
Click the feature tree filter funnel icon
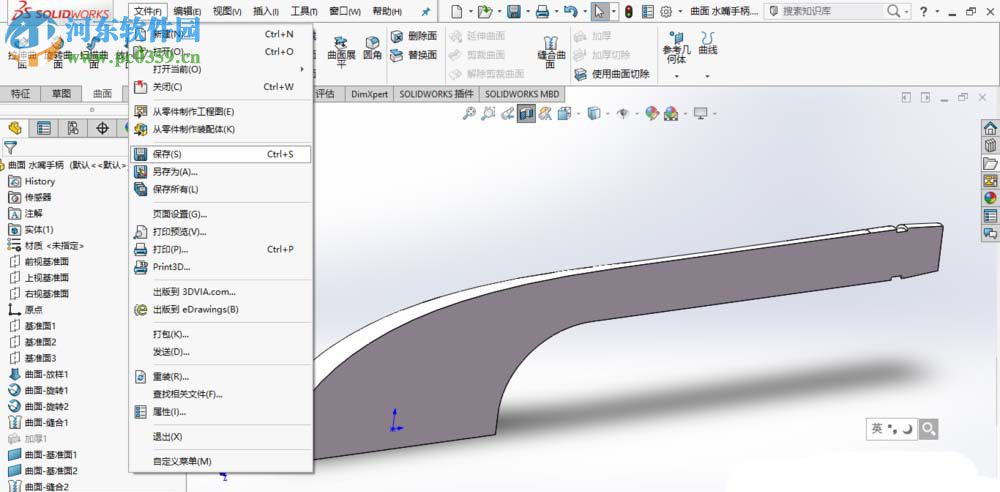(x=10, y=148)
